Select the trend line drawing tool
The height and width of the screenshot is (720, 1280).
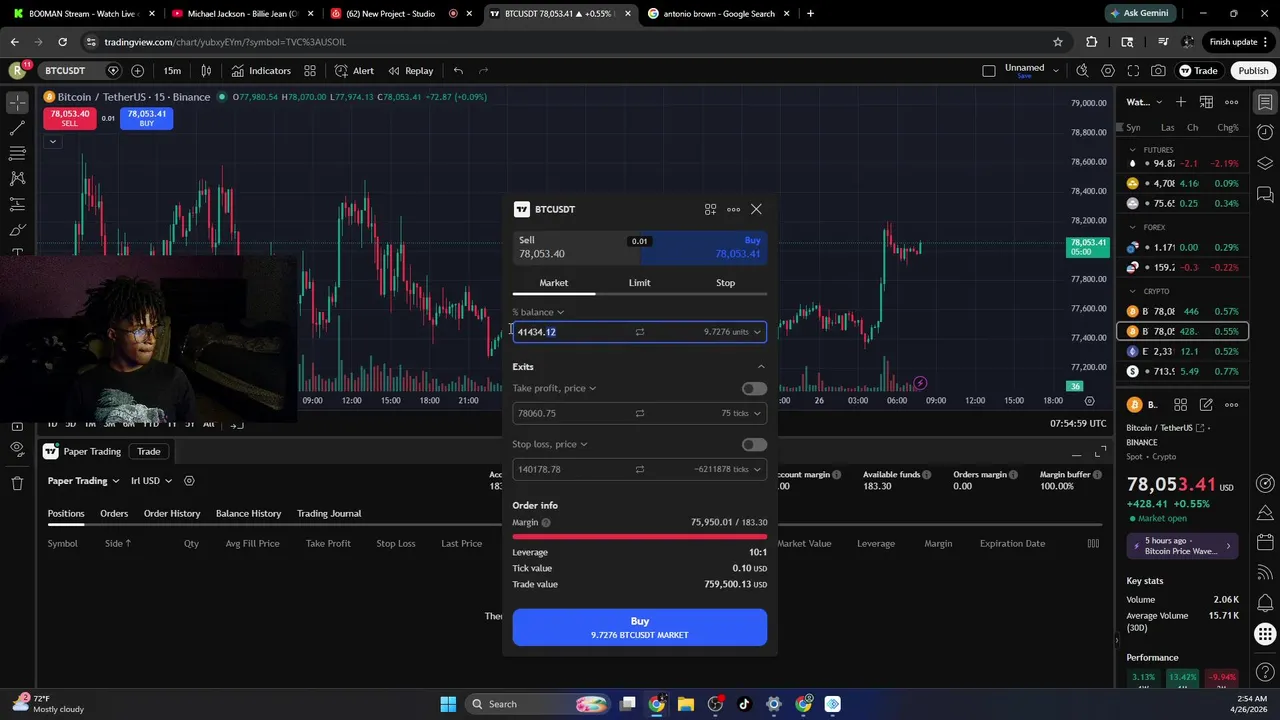click(x=17, y=128)
